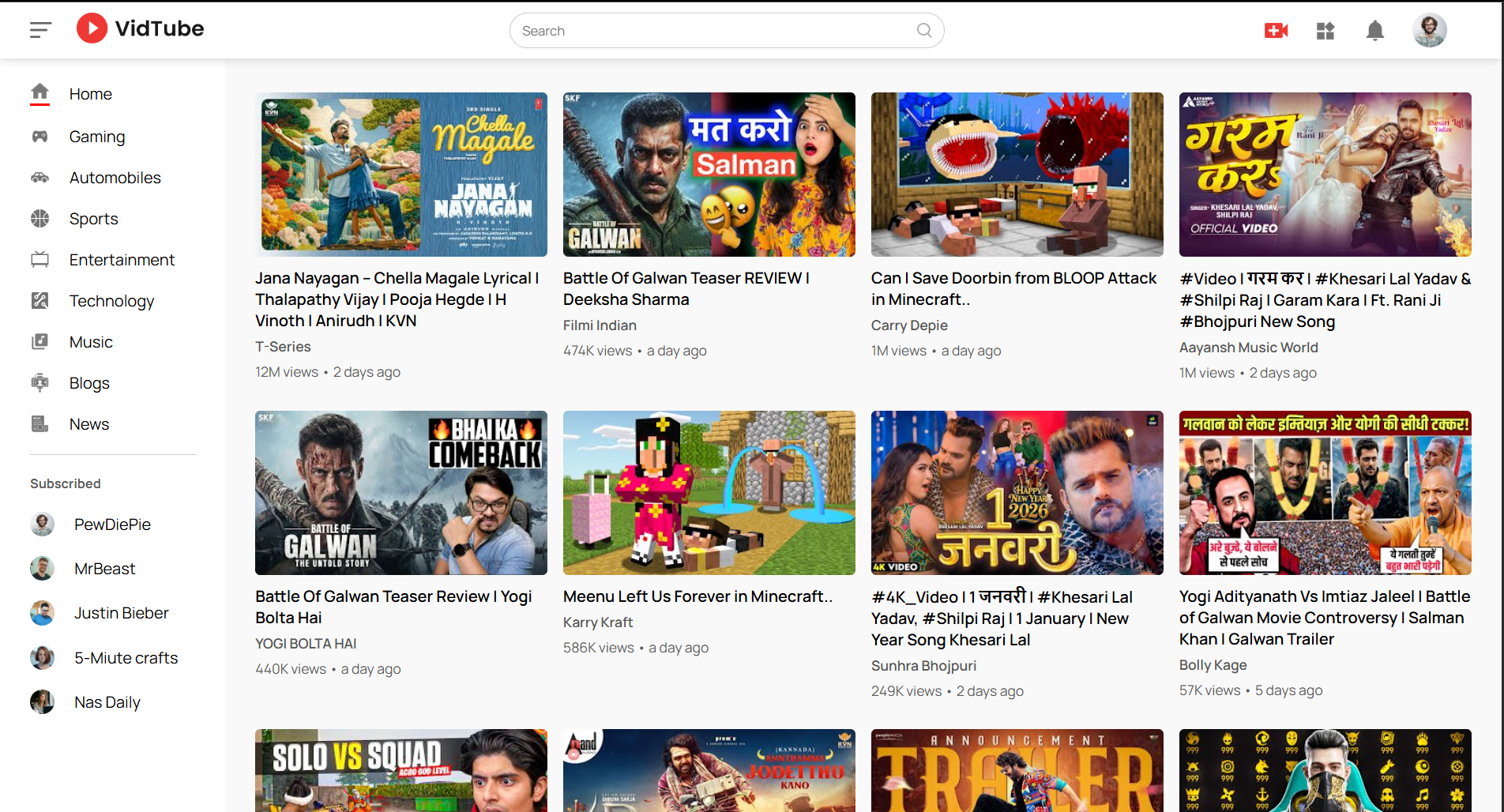Select Music in the sidebar
1504x812 pixels.
91,342
